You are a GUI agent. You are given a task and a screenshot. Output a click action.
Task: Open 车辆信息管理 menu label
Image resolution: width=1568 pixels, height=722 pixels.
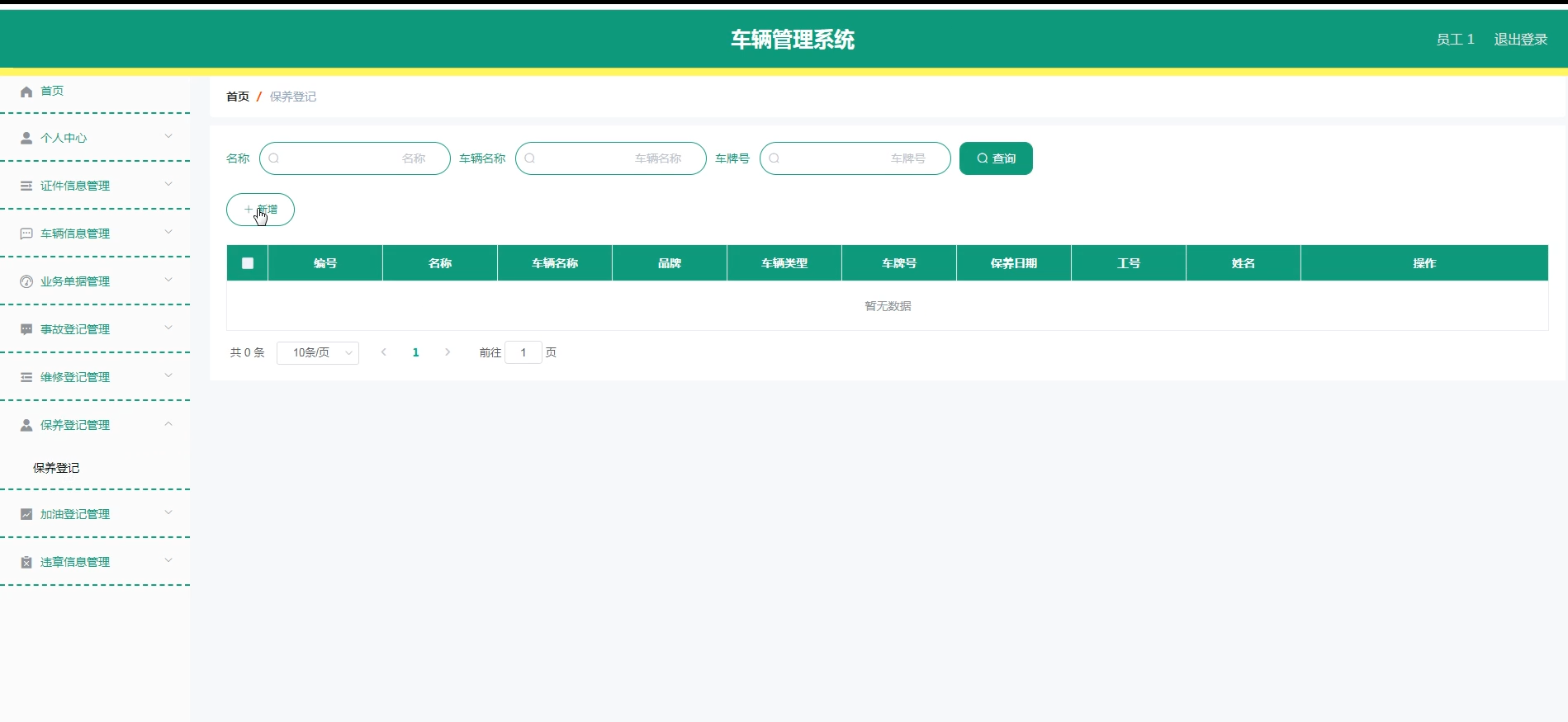click(75, 234)
